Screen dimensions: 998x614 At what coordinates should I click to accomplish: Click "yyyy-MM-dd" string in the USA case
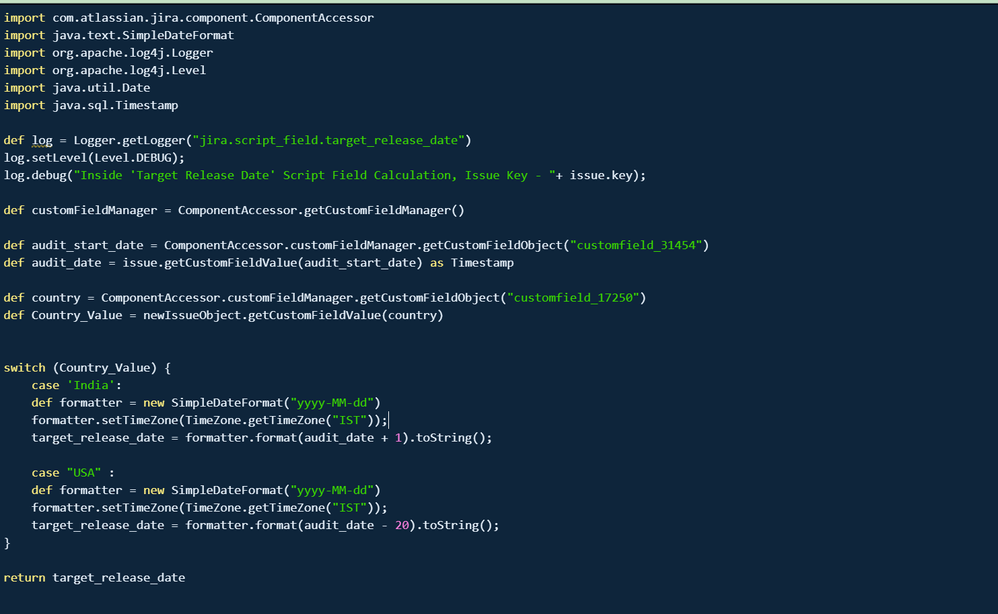tap(332, 490)
